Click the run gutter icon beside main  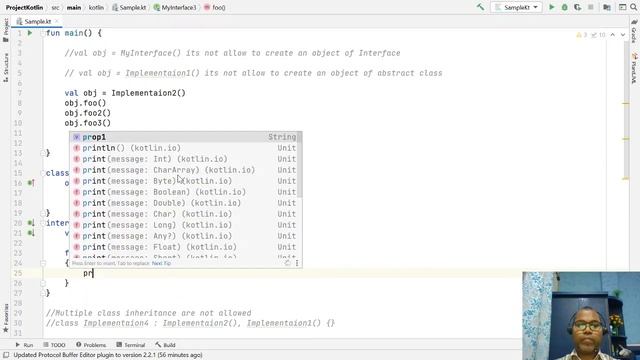point(30,33)
